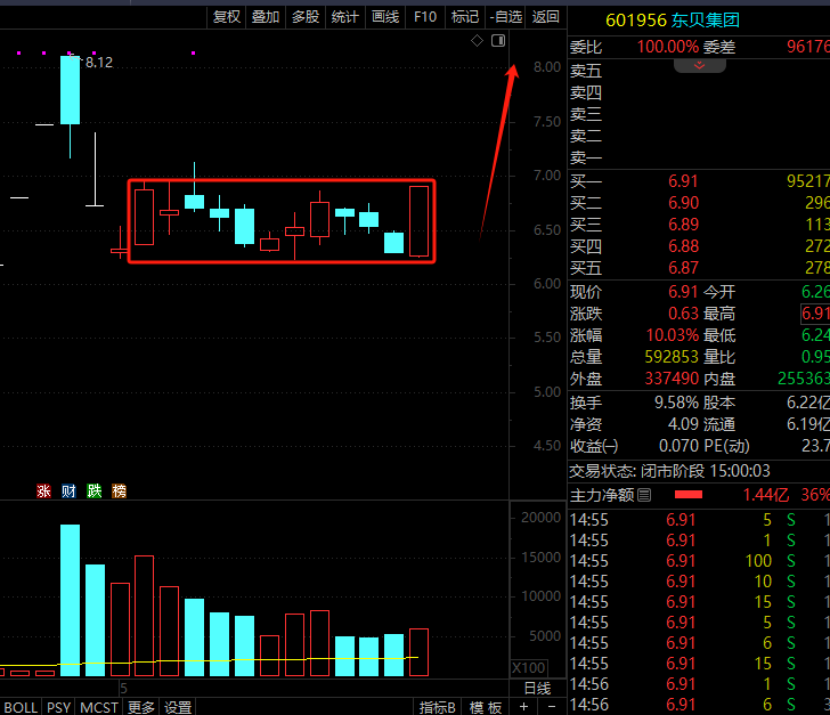Viewport: 830px width, 715px height.
Task: Click 总量 value 592853
Action: (x=671, y=357)
